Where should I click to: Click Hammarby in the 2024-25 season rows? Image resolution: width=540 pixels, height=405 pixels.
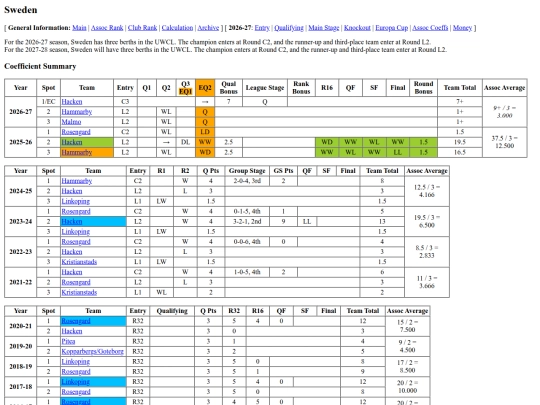(x=76, y=181)
